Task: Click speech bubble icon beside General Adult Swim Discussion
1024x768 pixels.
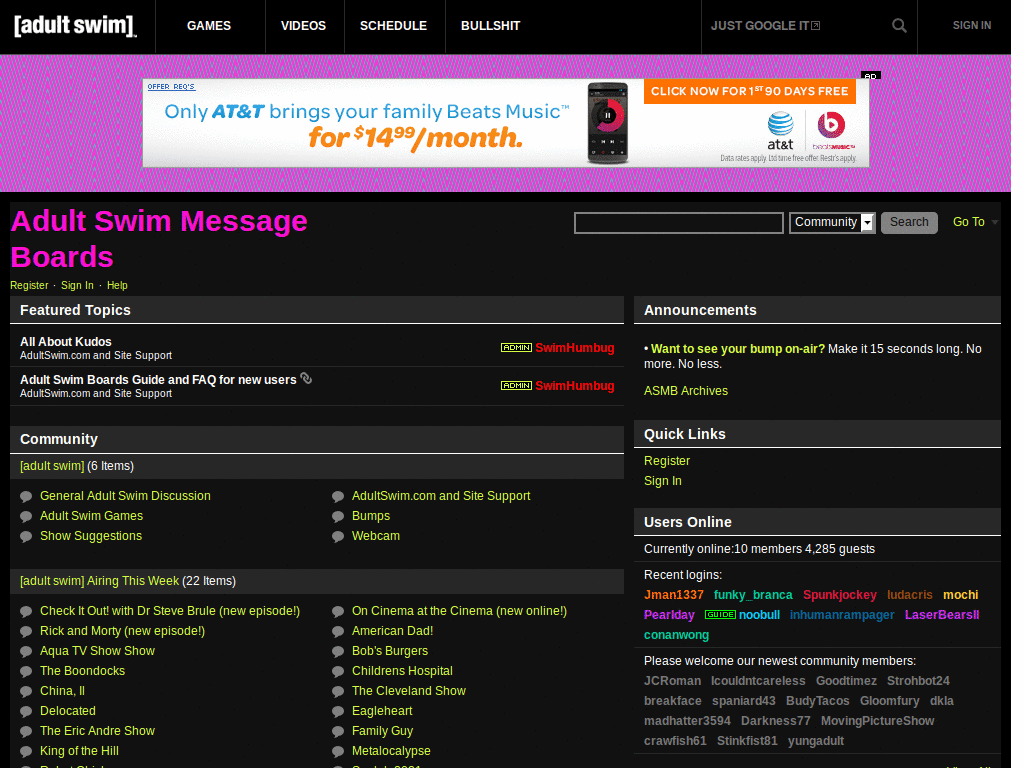Action: point(26,497)
